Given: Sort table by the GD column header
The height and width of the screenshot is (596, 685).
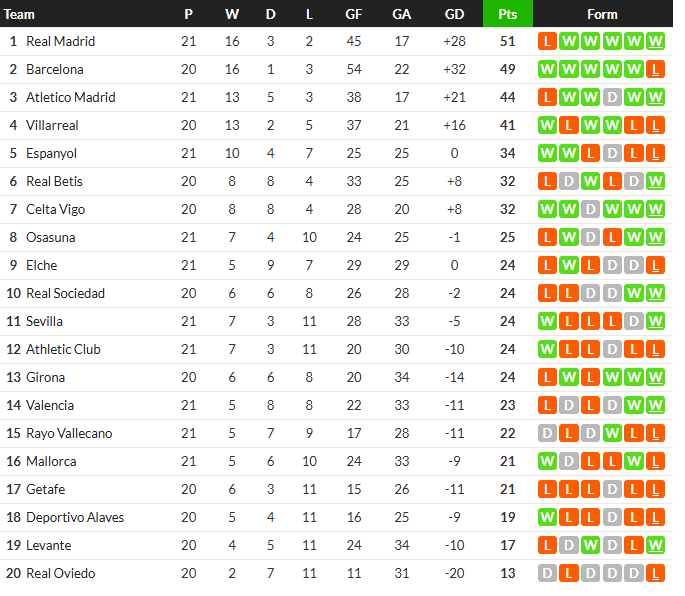Looking at the screenshot, I should pyautogui.click(x=454, y=14).
